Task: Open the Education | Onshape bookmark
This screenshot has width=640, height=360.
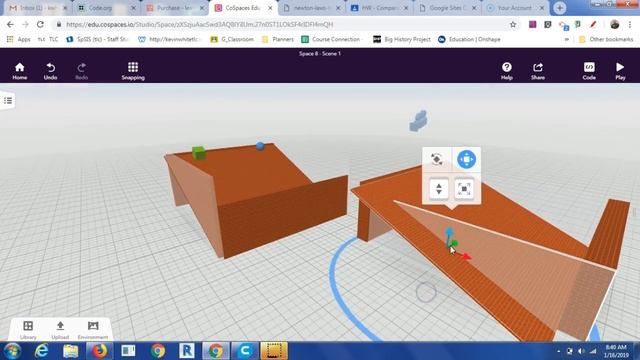Action: point(469,39)
